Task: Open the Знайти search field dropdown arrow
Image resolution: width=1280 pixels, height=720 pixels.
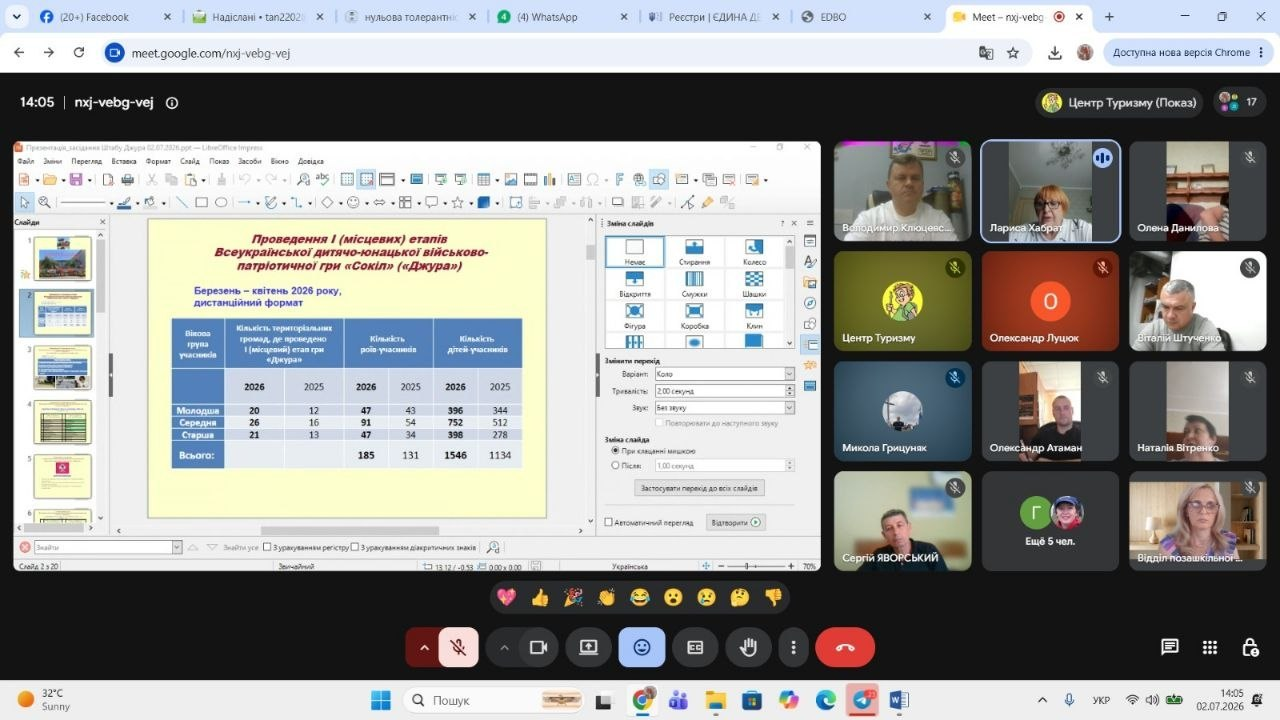Action: pyautogui.click(x=177, y=547)
